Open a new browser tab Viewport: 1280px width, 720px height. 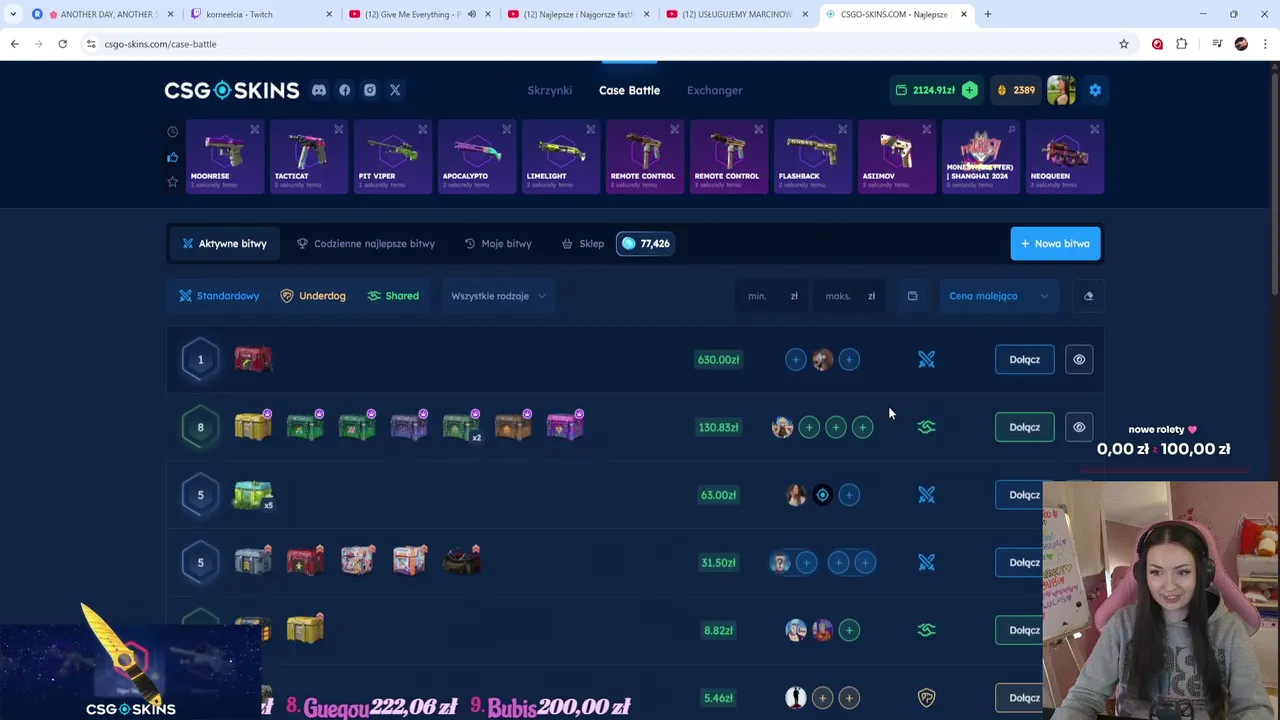(x=987, y=14)
